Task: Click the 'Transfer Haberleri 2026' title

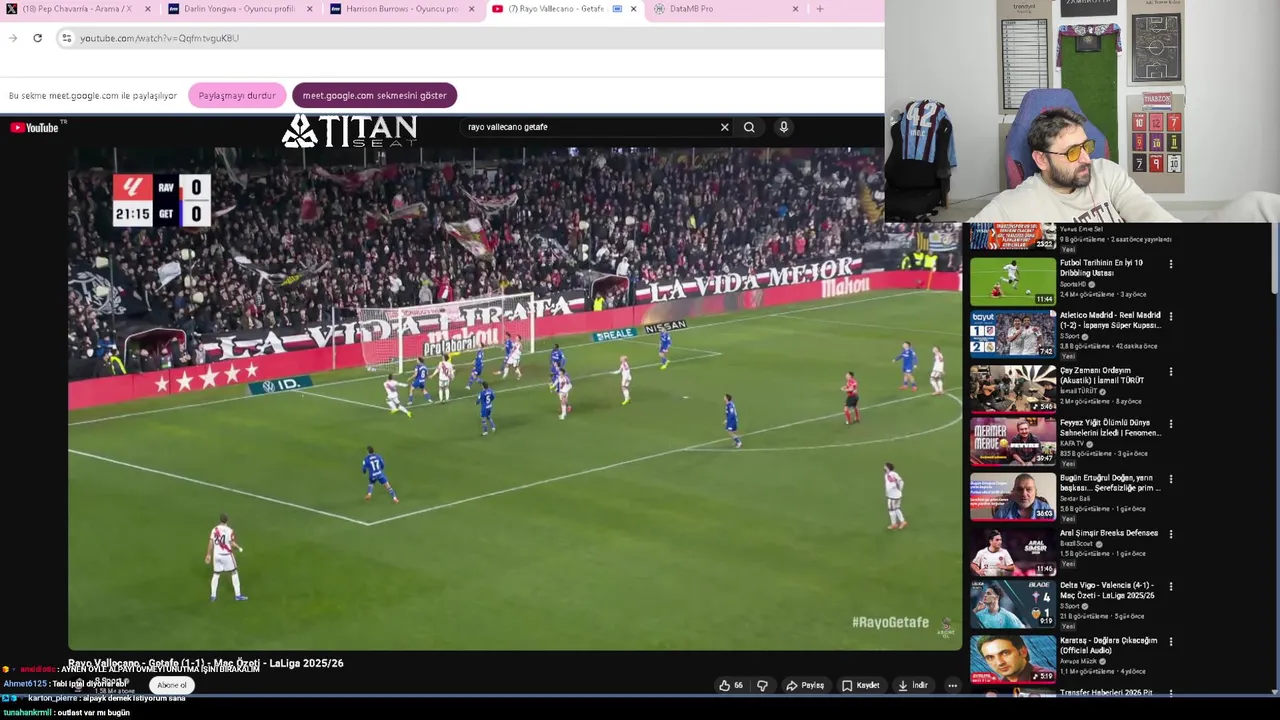Action: (1106, 692)
